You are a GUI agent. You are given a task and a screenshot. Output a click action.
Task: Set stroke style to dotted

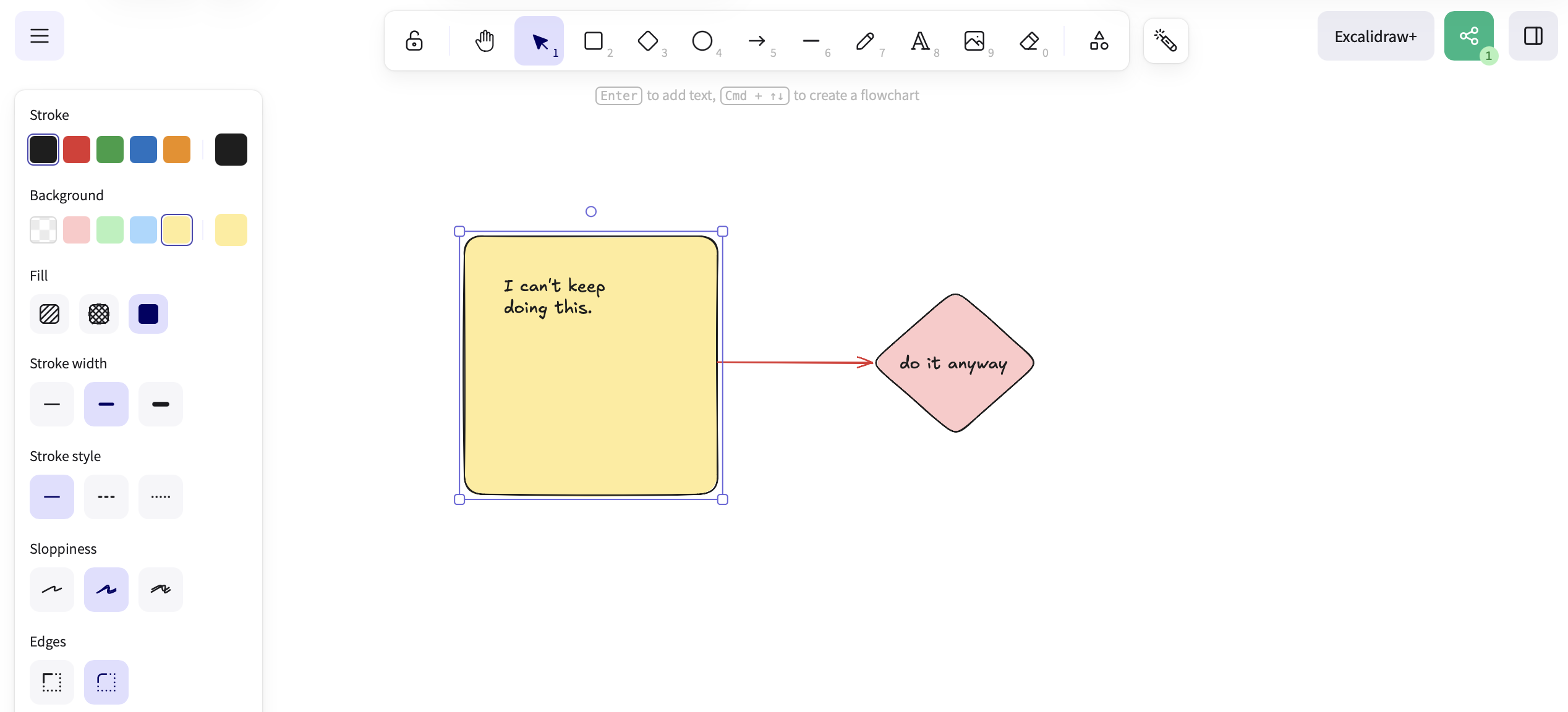point(161,497)
